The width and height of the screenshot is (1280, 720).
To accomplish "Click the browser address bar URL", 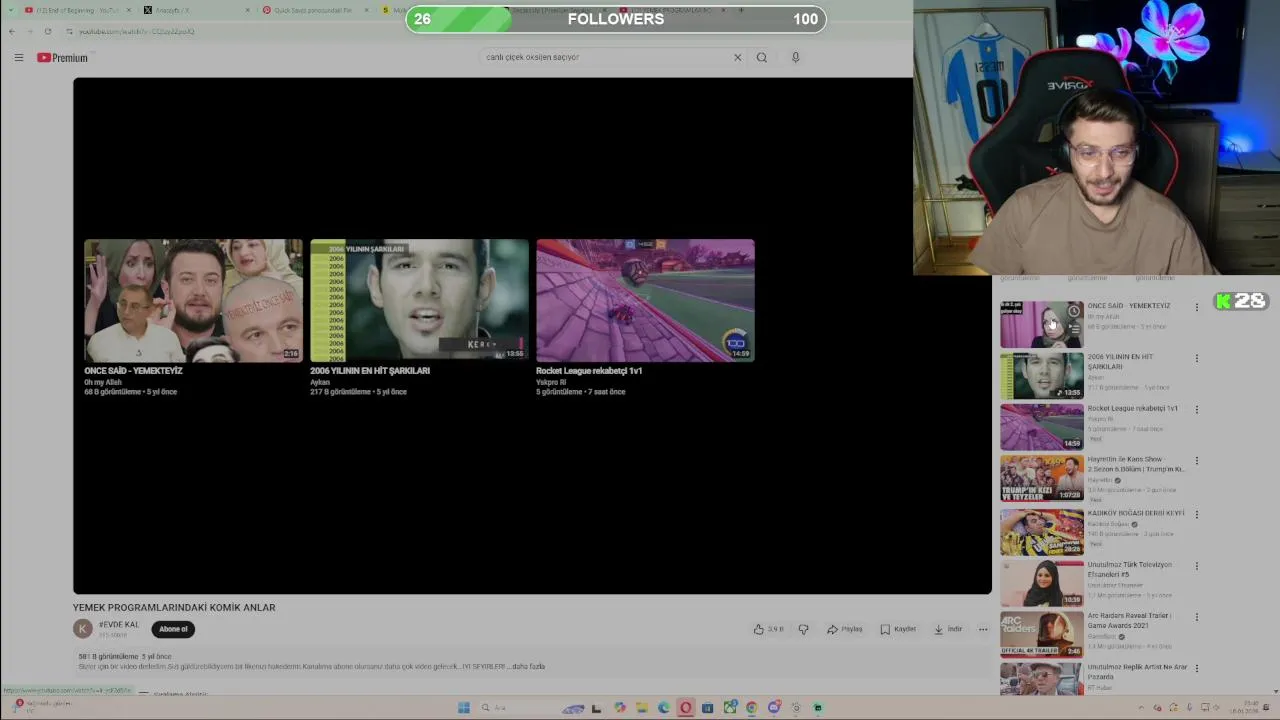I will click(x=136, y=31).
